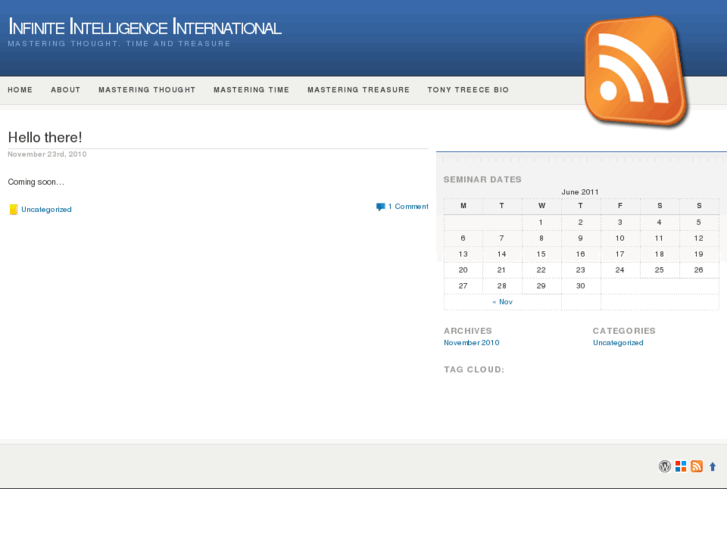Click the 'June 2011' calendar caption
727x545 pixels.
pos(580,192)
